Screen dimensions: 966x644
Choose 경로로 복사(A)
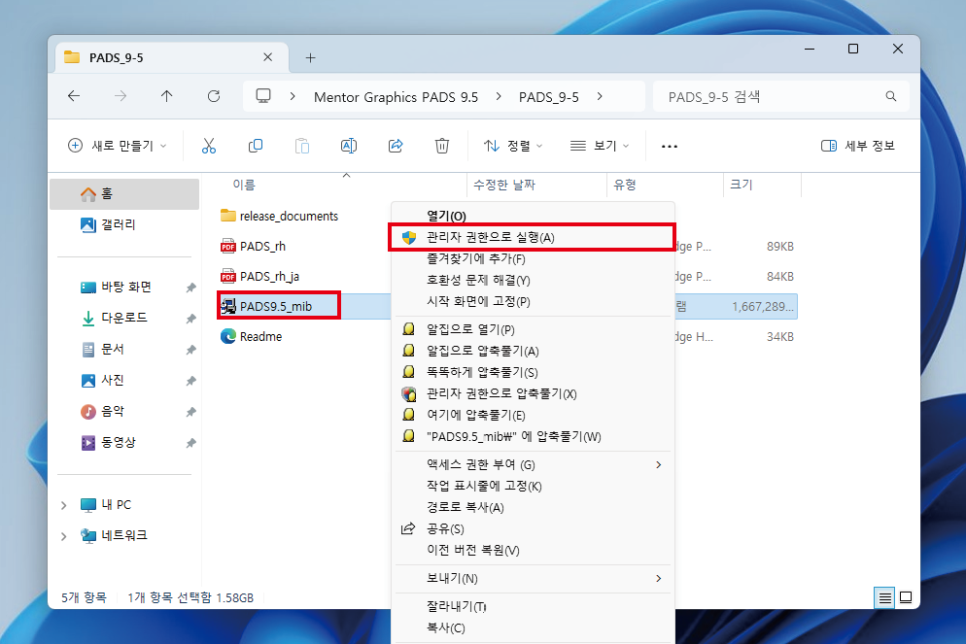tap(534, 508)
